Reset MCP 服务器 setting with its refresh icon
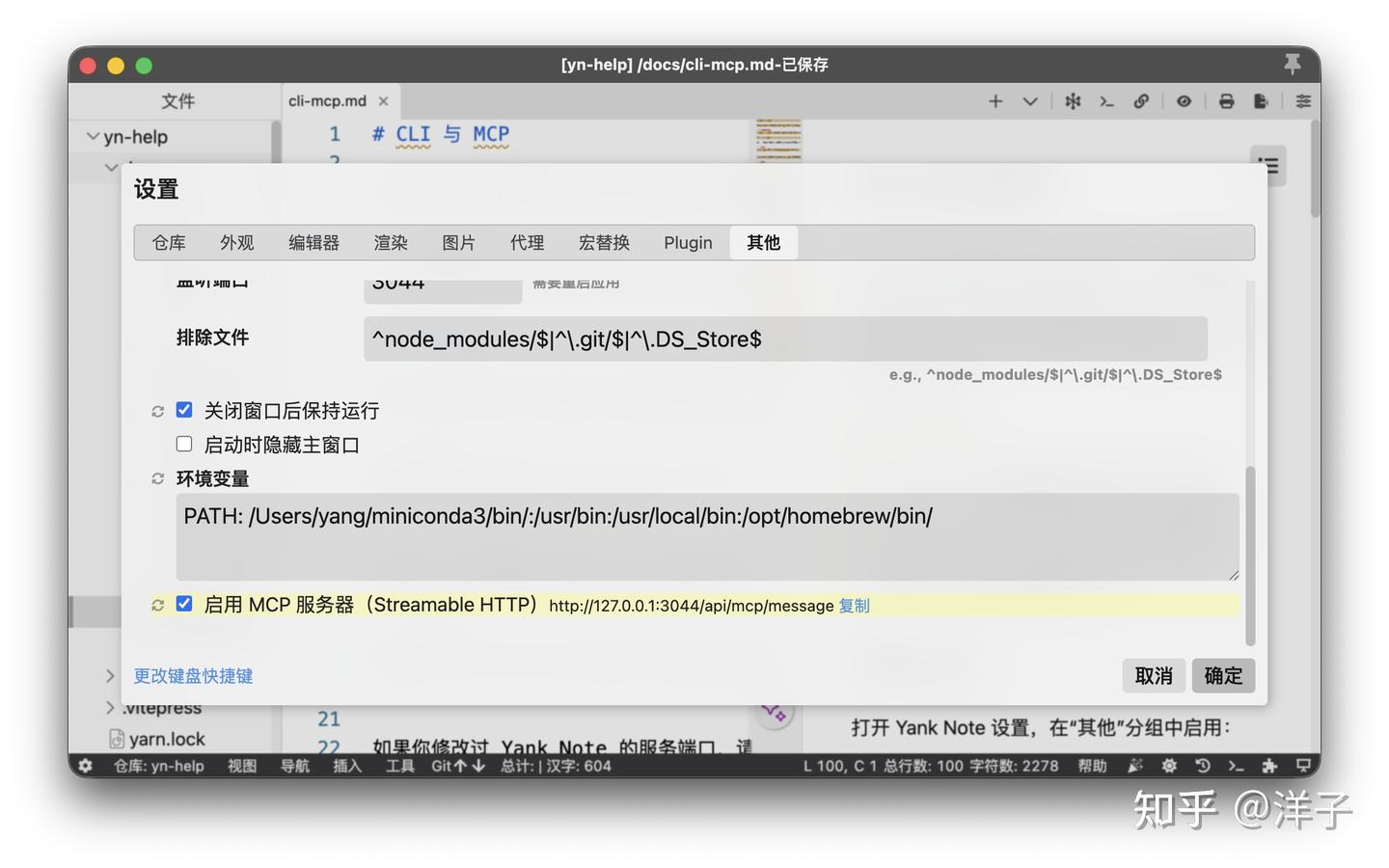Screen dimensions: 1389x868 click(157, 605)
